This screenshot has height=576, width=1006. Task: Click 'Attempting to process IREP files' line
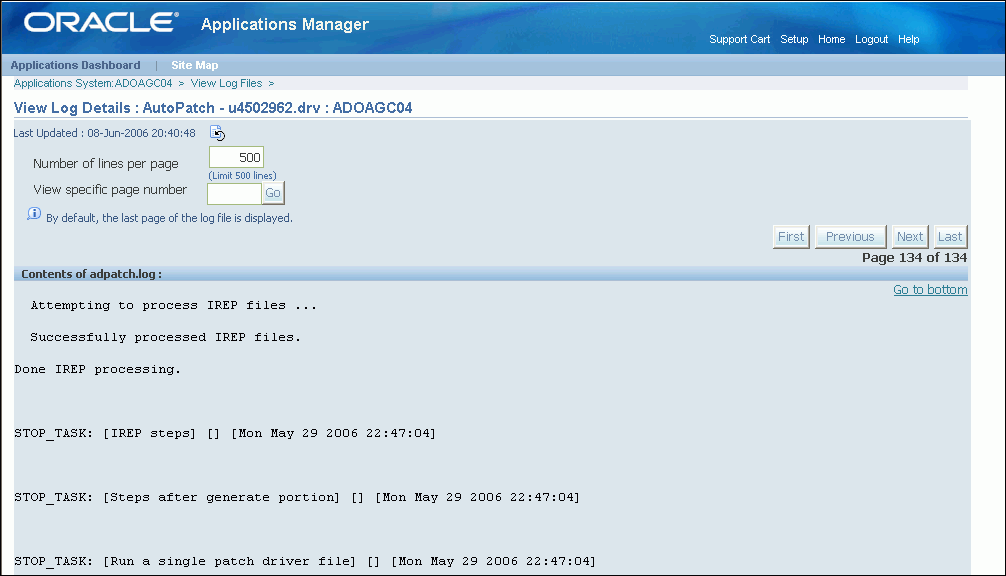(x=174, y=305)
